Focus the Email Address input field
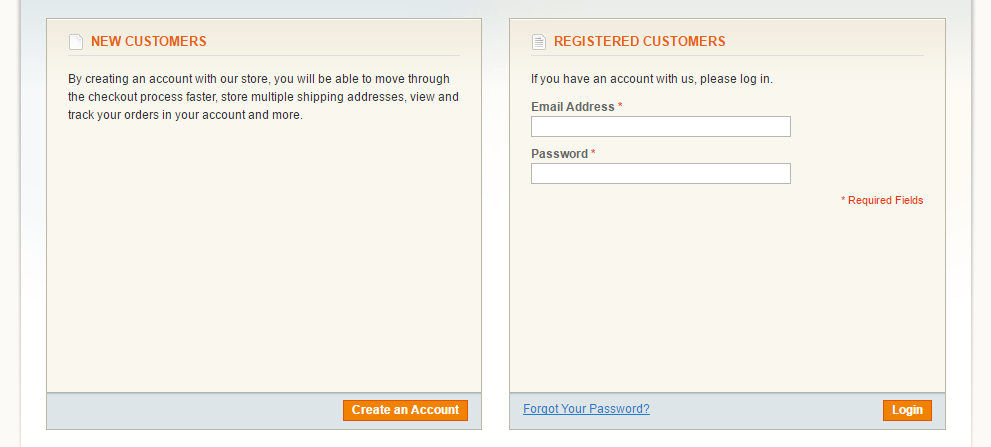The height and width of the screenshot is (447, 991). point(660,127)
